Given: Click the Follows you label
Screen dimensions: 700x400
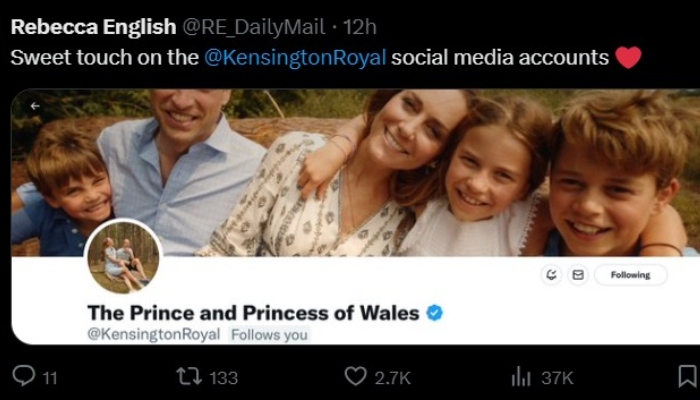Looking at the screenshot, I should coord(269,334).
